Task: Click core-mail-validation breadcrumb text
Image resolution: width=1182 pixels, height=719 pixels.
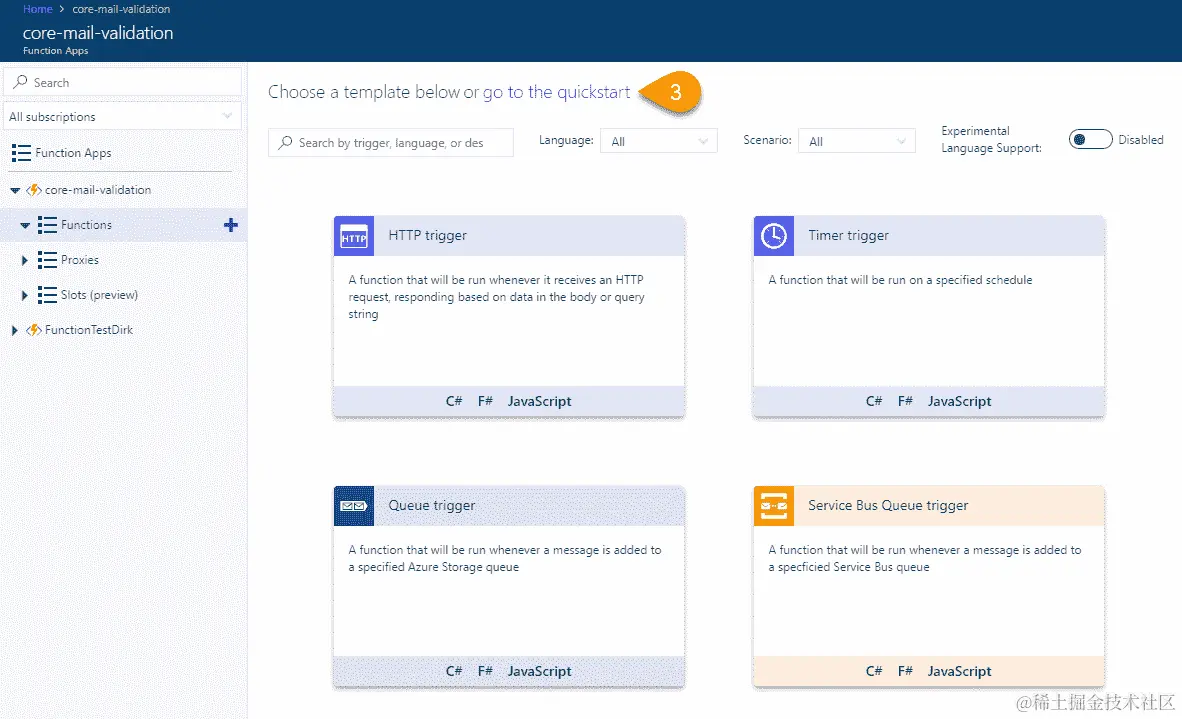Action: coord(121,9)
